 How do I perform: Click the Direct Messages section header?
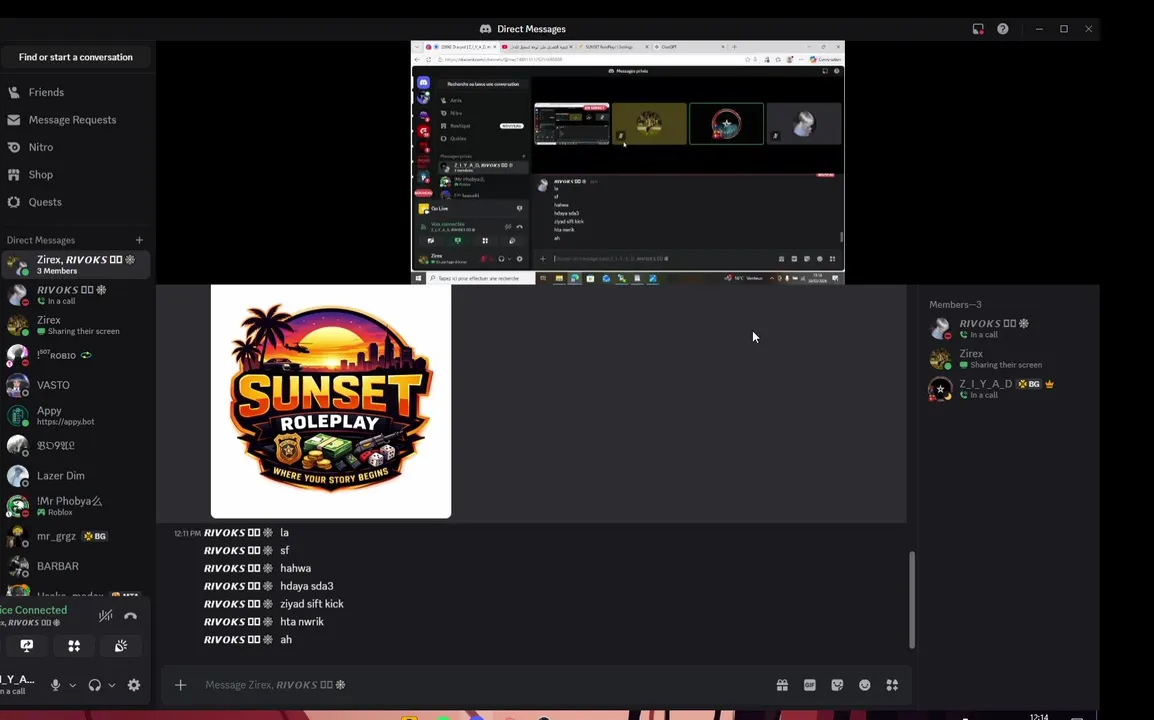[x=40, y=240]
